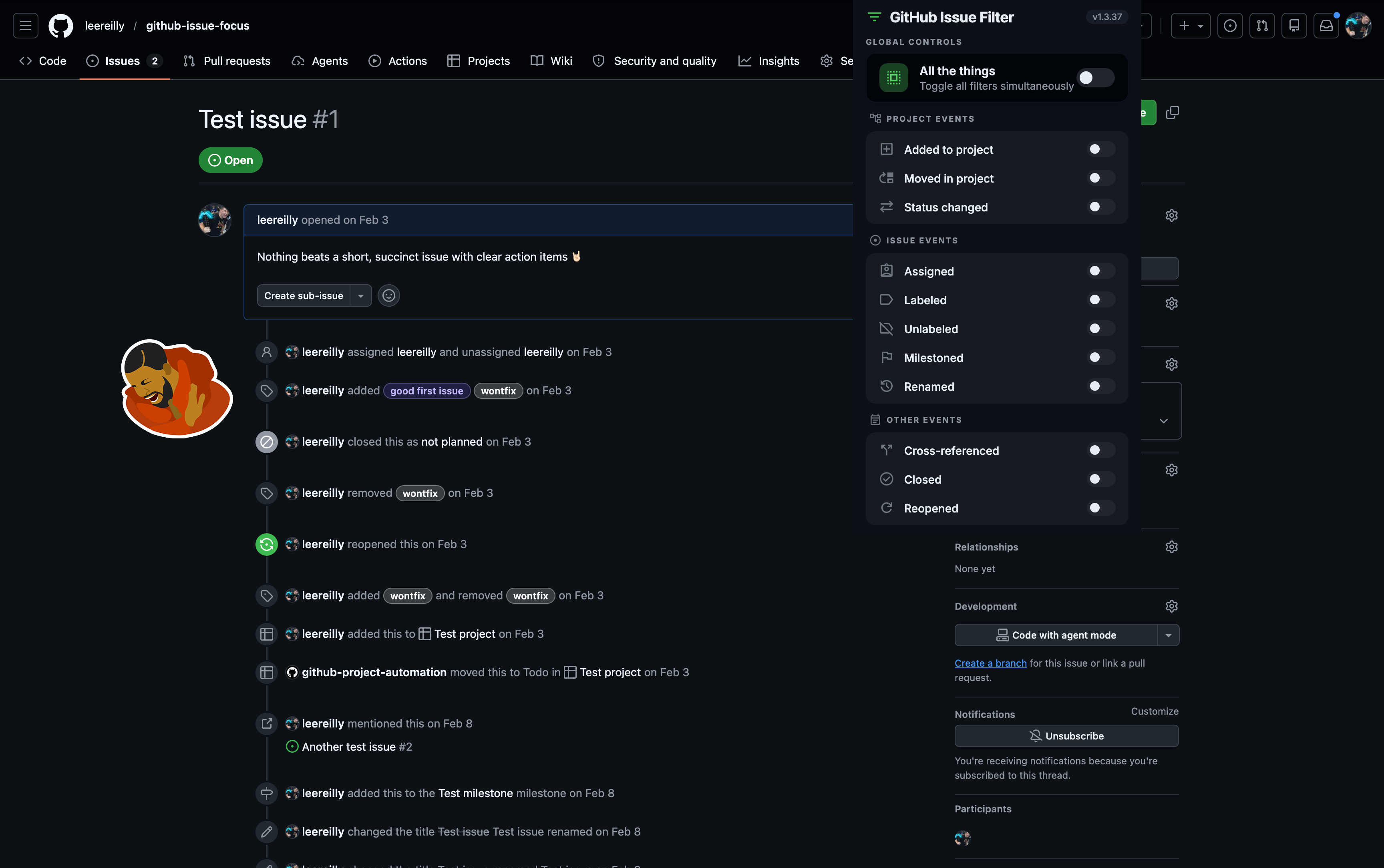This screenshot has width=1384, height=868.
Task: Click the hamburger menu icon
Action: (25, 25)
